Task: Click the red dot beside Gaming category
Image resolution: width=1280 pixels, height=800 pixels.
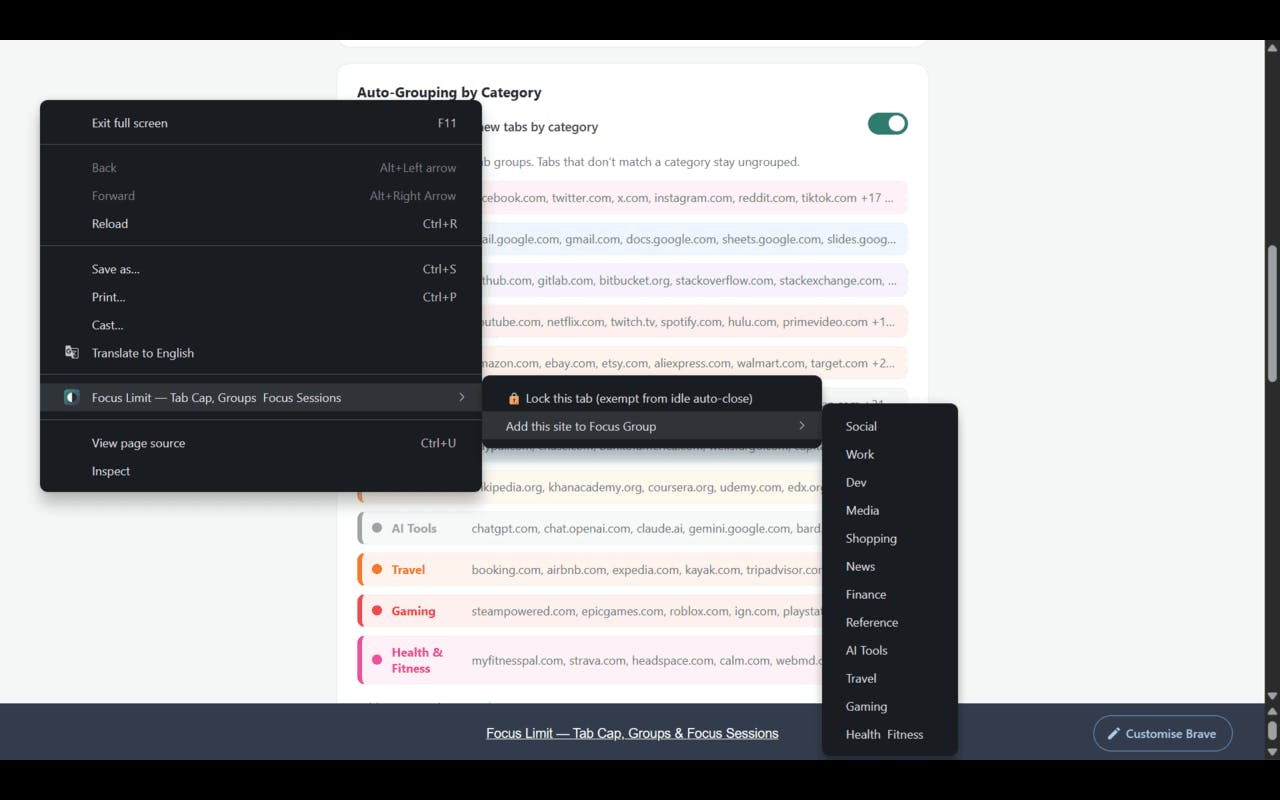Action: pyautogui.click(x=377, y=610)
